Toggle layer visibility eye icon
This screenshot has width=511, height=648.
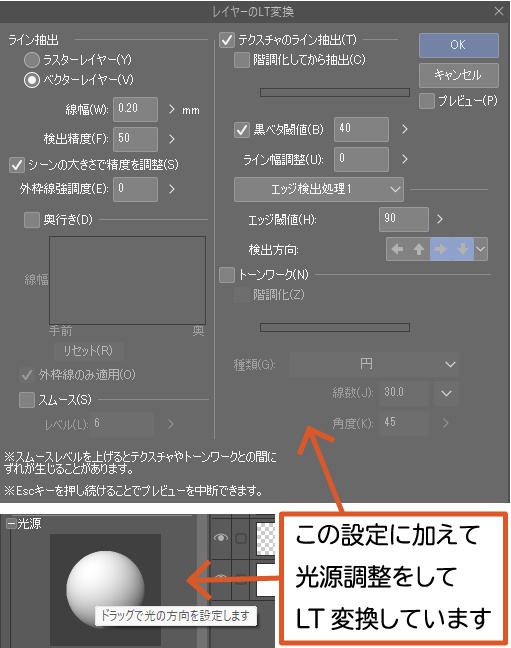[x=221, y=538]
